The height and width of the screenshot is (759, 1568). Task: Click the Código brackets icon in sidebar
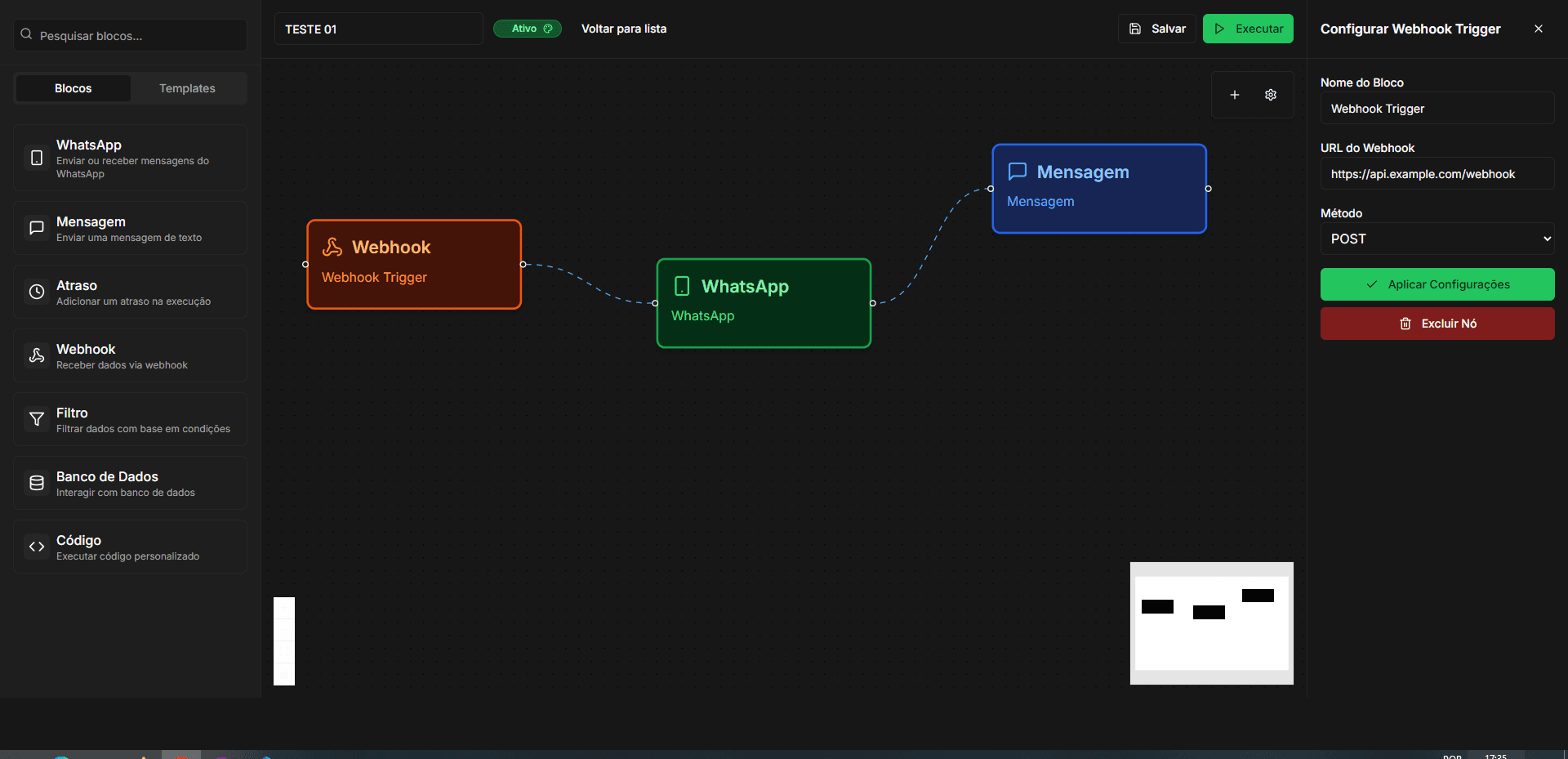tap(37, 547)
